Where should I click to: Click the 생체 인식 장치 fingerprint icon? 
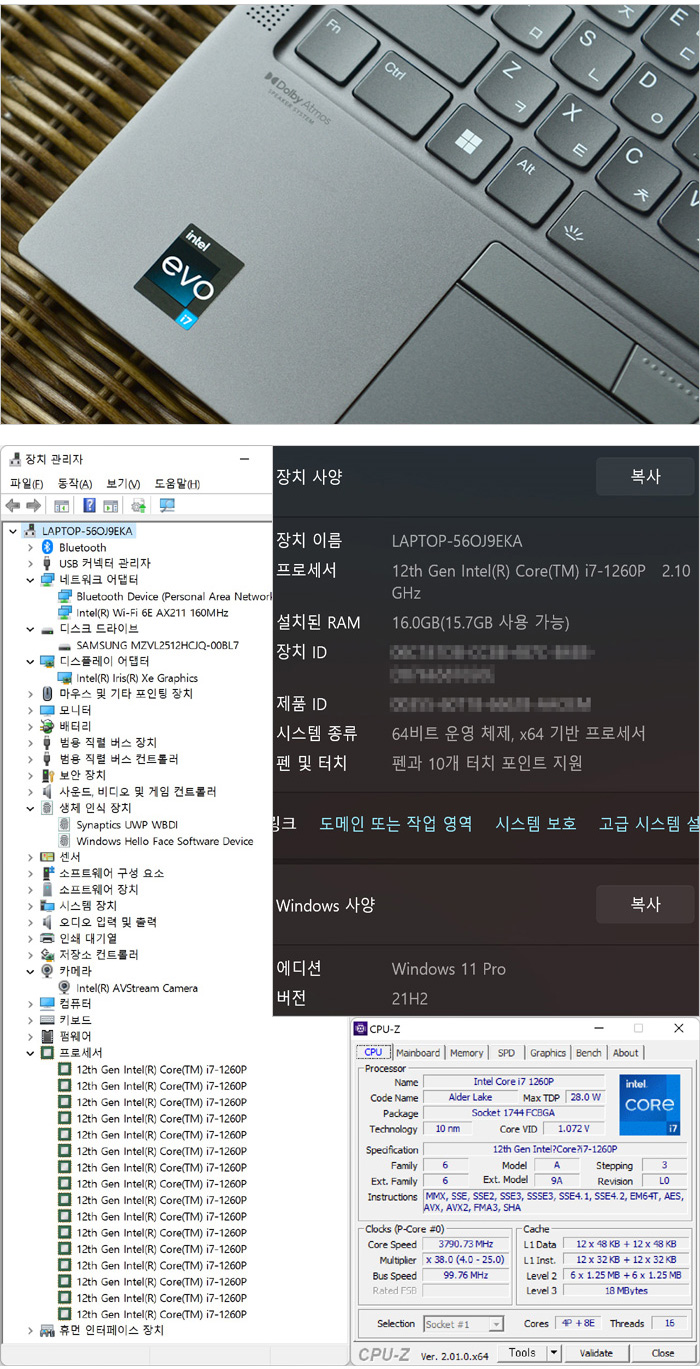point(47,808)
